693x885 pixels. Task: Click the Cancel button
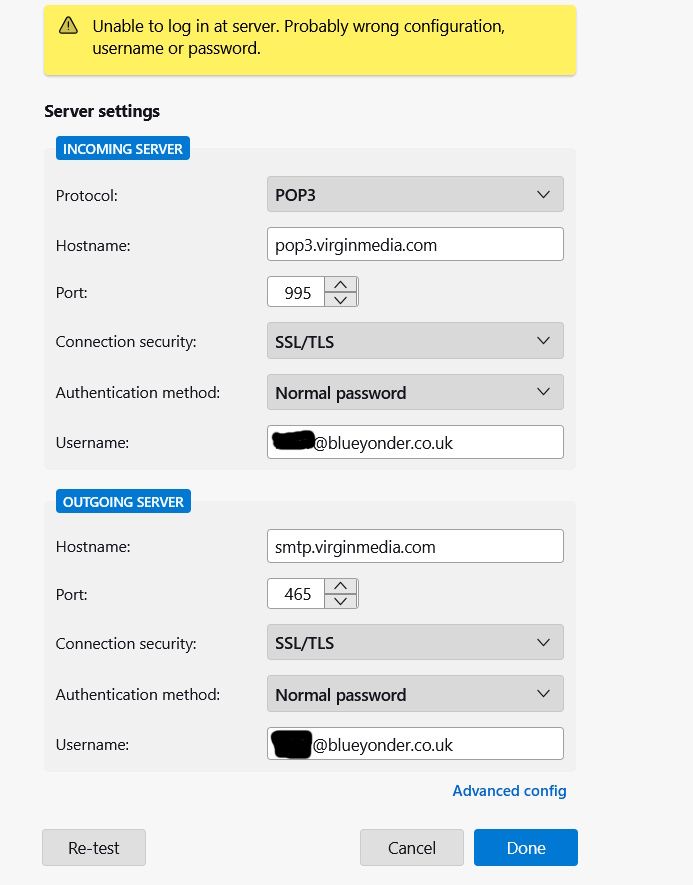411,847
